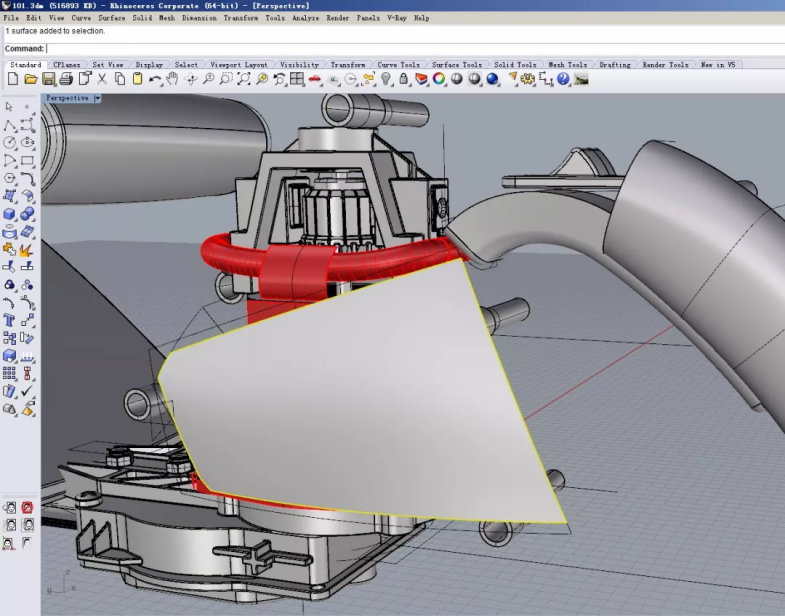785x616 pixels.
Task: Switch to the Viewport Layout tab
Action: pos(237,65)
